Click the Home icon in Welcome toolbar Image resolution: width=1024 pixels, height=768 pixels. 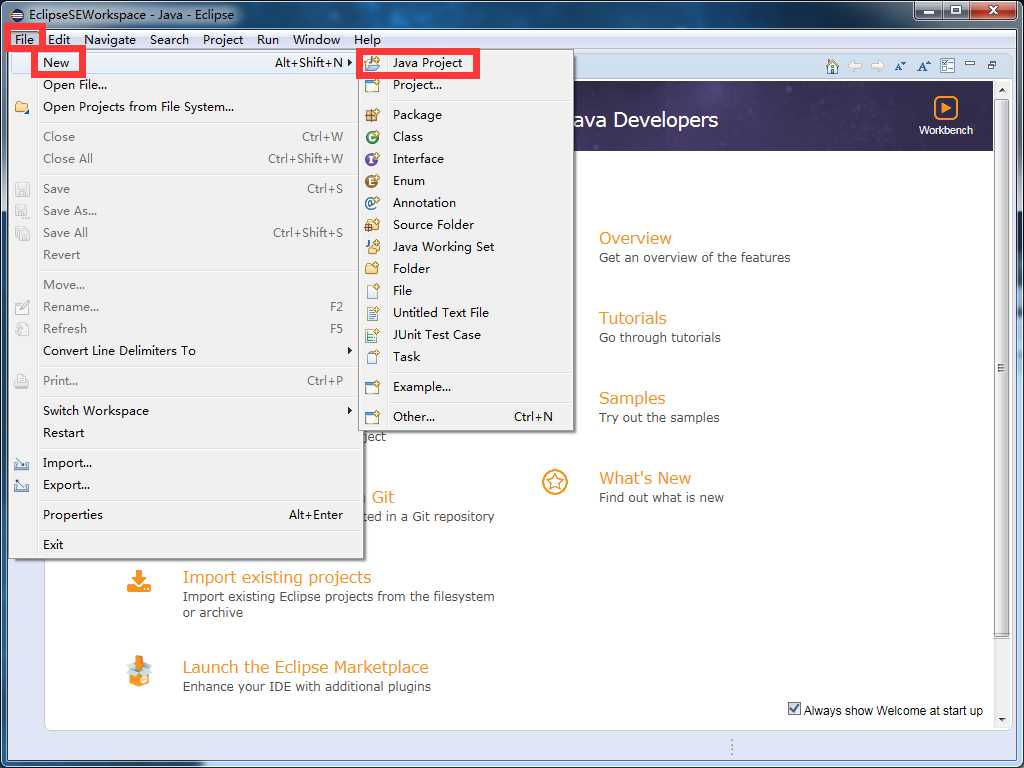[832, 65]
